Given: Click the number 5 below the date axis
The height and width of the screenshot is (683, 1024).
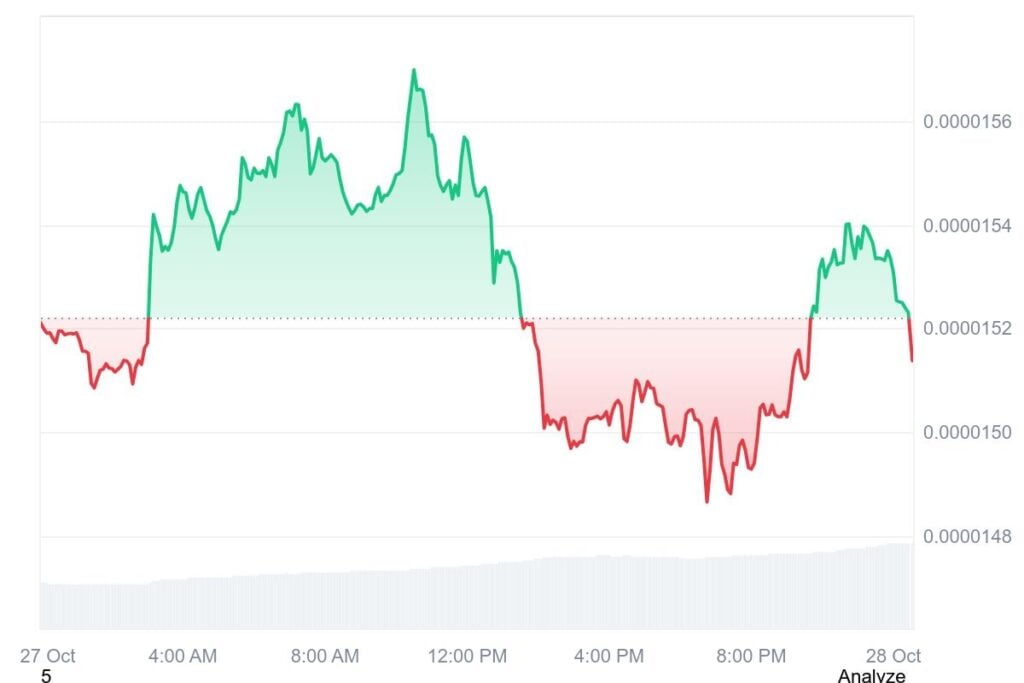Looking at the screenshot, I should coord(46,676).
